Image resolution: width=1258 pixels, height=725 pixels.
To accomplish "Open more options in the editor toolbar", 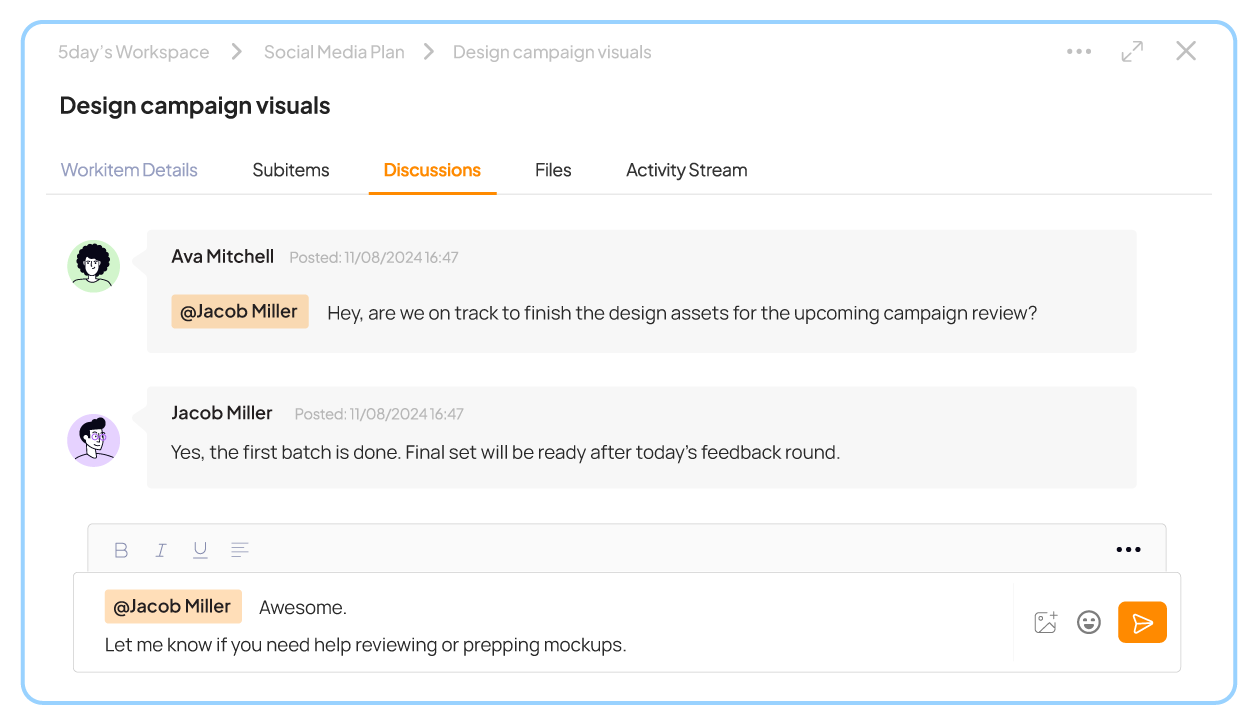I will [1128, 549].
